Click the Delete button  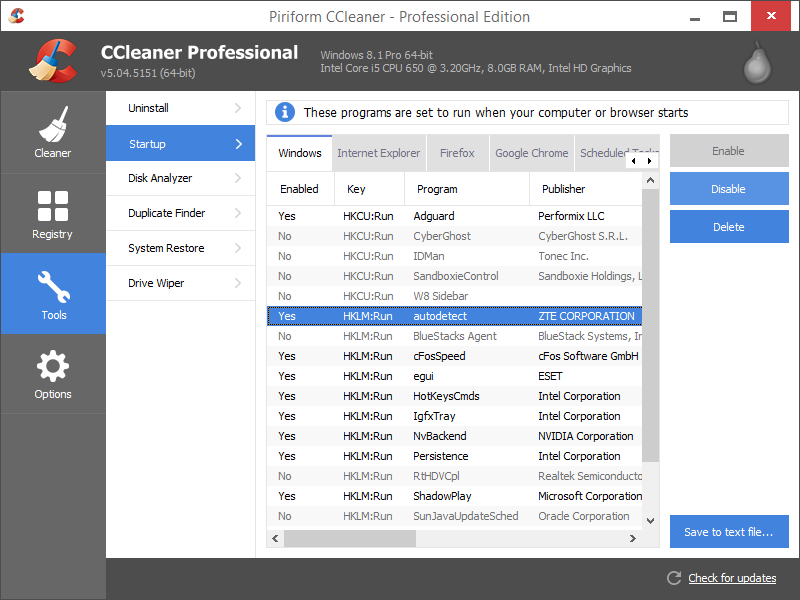coord(729,227)
